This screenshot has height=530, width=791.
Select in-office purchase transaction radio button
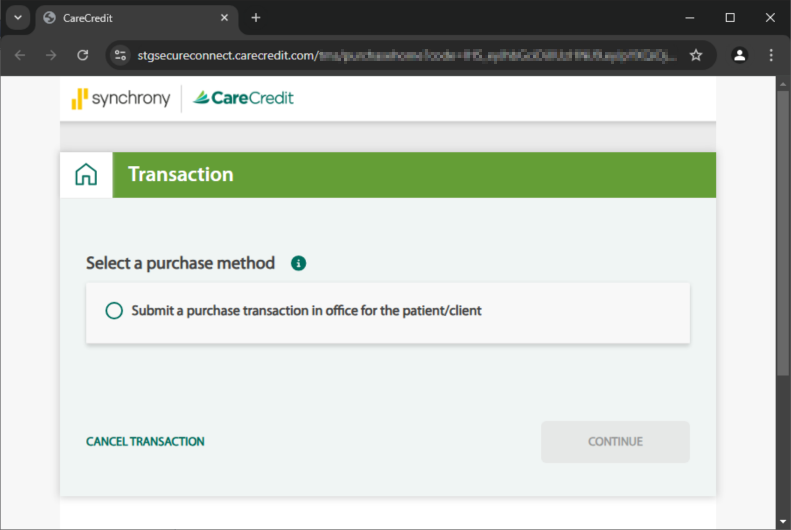114,311
